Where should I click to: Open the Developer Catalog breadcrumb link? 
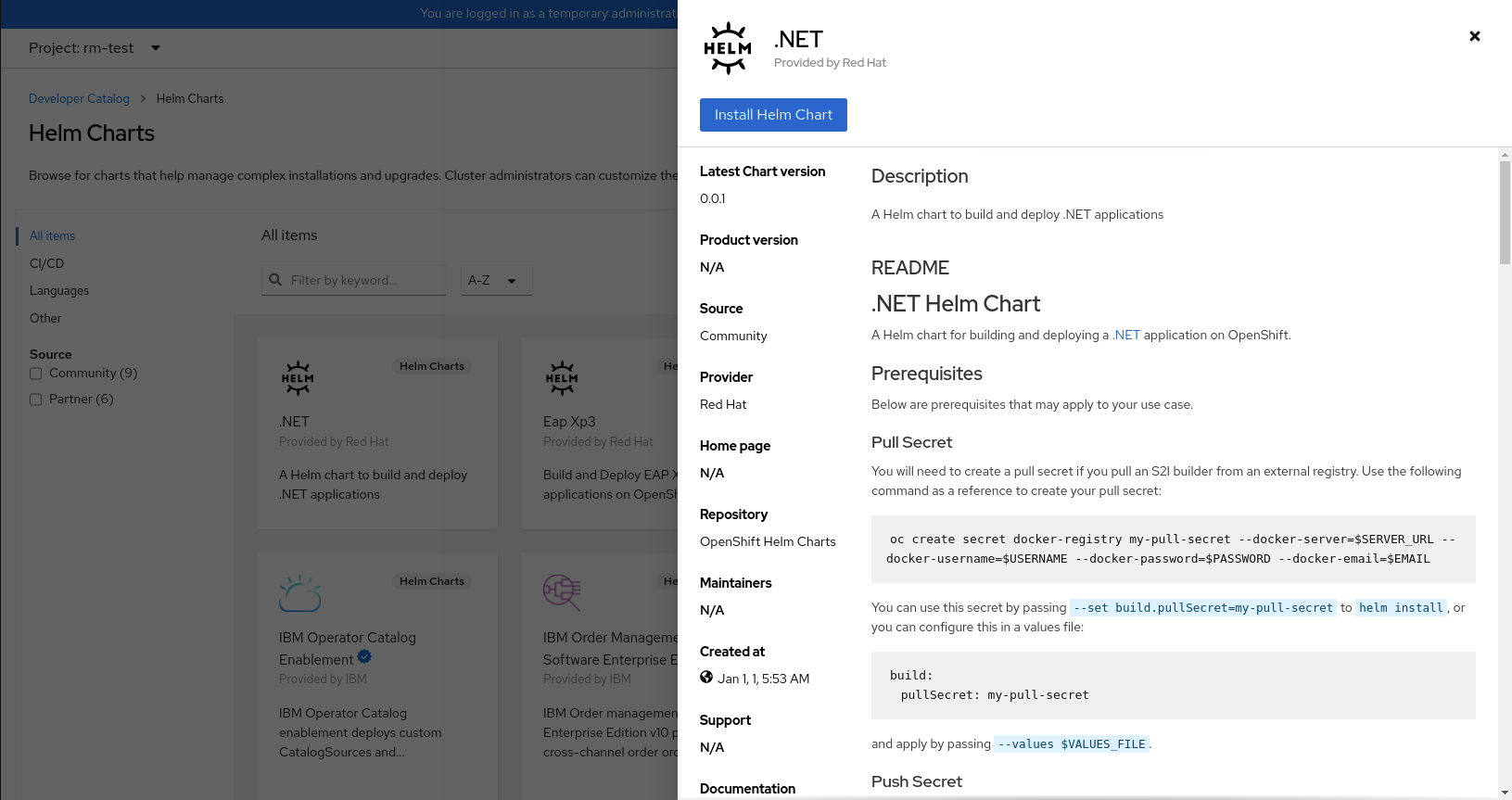(79, 98)
